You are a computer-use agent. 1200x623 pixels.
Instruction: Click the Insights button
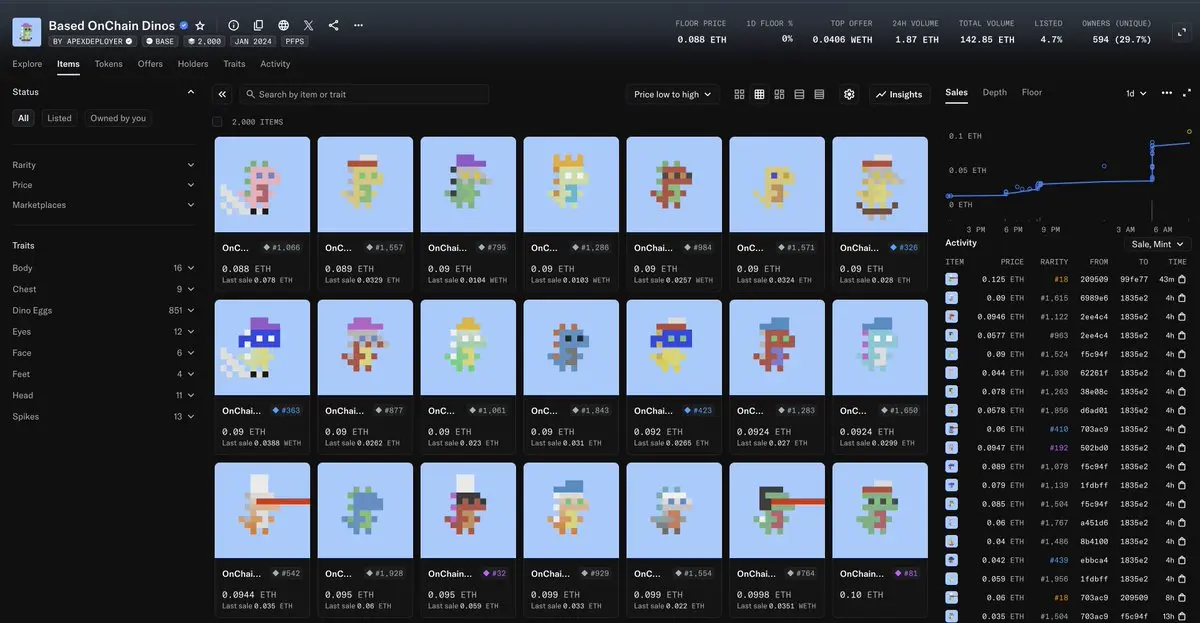click(x=899, y=94)
